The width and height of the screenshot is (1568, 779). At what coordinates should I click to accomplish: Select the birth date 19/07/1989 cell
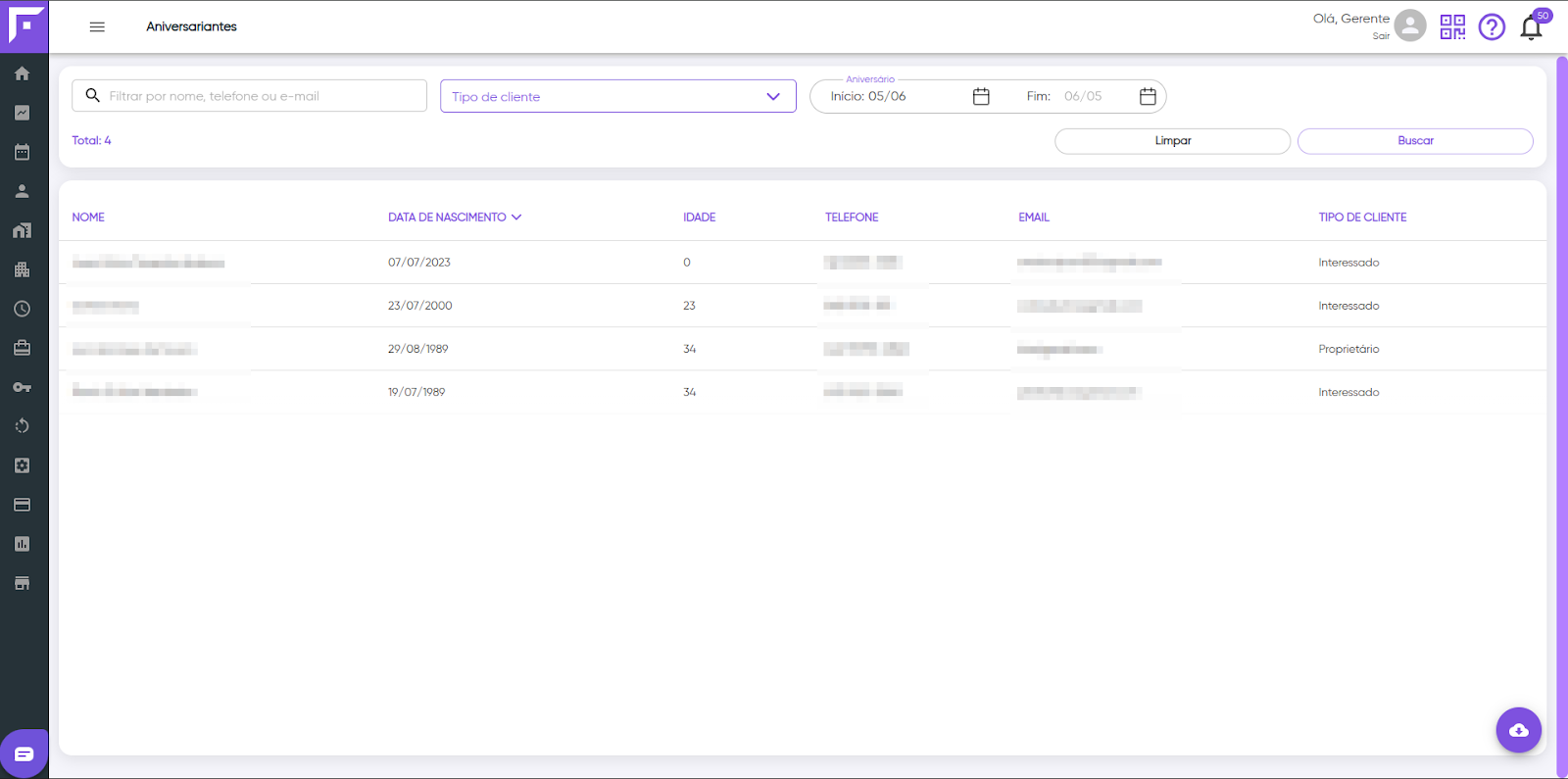point(416,392)
